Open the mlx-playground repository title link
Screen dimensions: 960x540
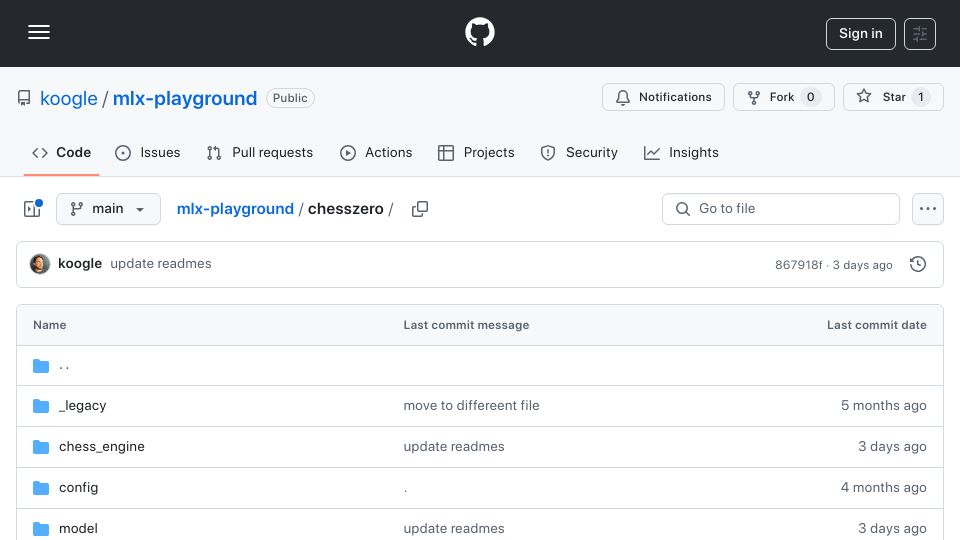point(185,98)
